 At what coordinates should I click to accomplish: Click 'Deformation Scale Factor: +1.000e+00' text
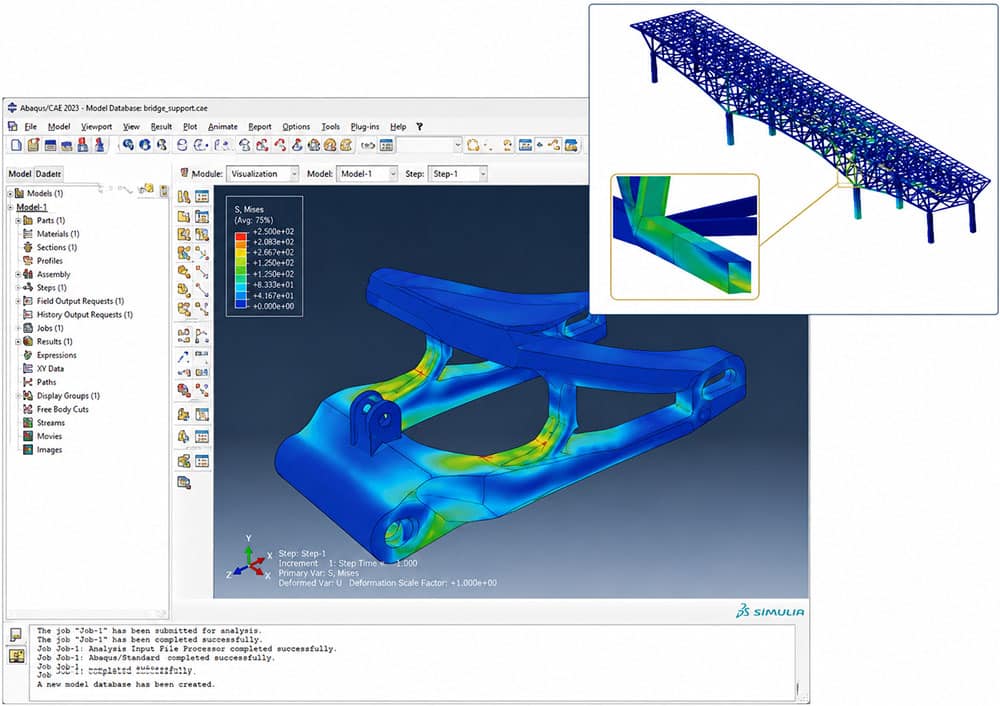coord(423,582)
